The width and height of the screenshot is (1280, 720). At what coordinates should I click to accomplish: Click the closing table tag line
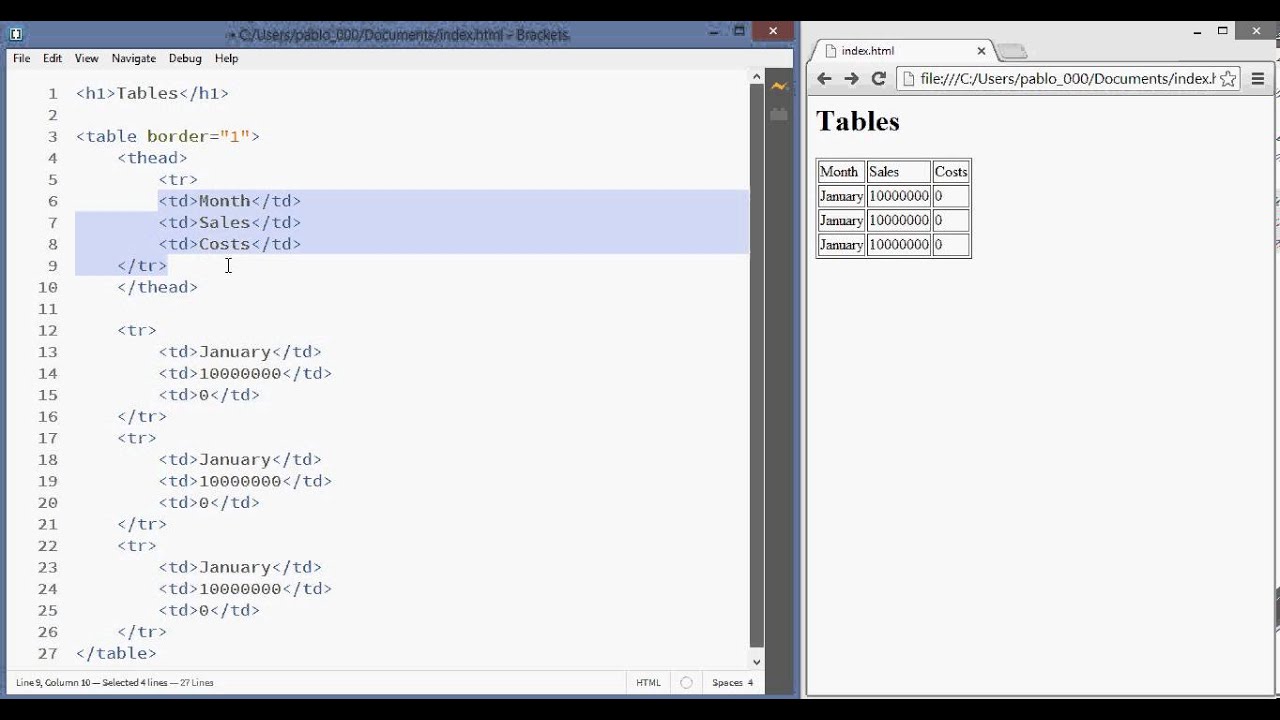point(116,654)
